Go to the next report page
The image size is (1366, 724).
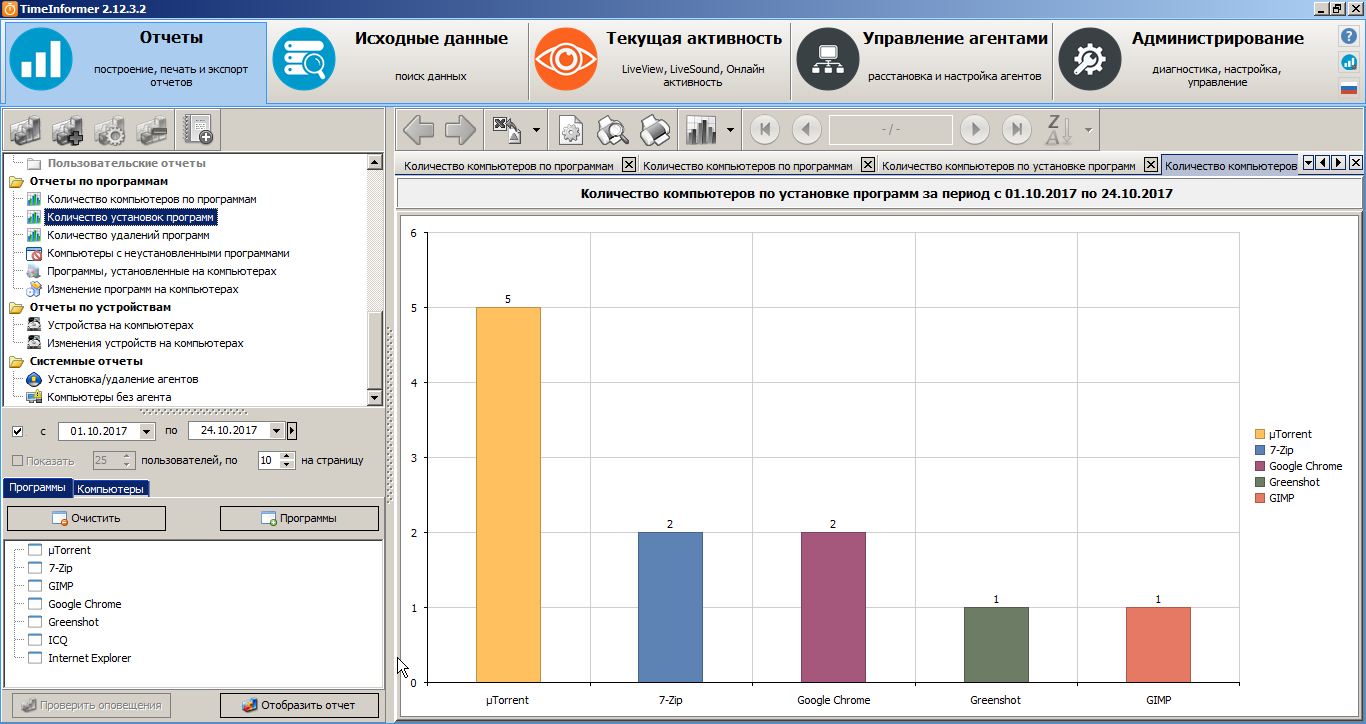point(974,129)
